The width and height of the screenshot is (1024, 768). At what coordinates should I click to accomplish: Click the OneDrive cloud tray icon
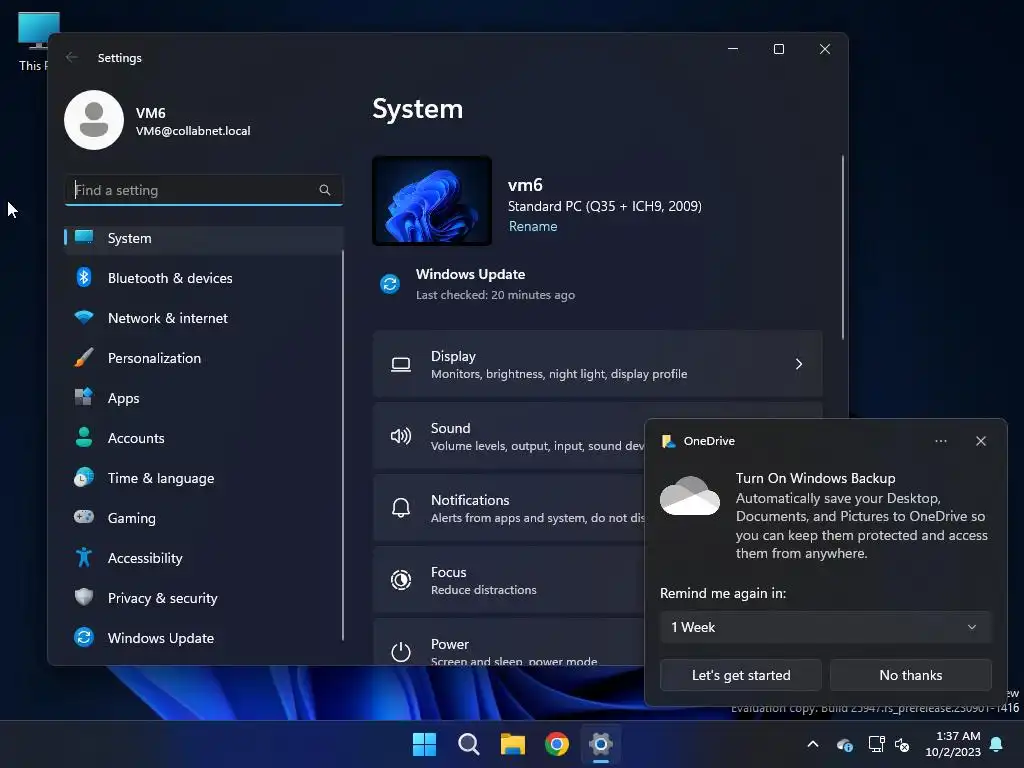[844, 744]
